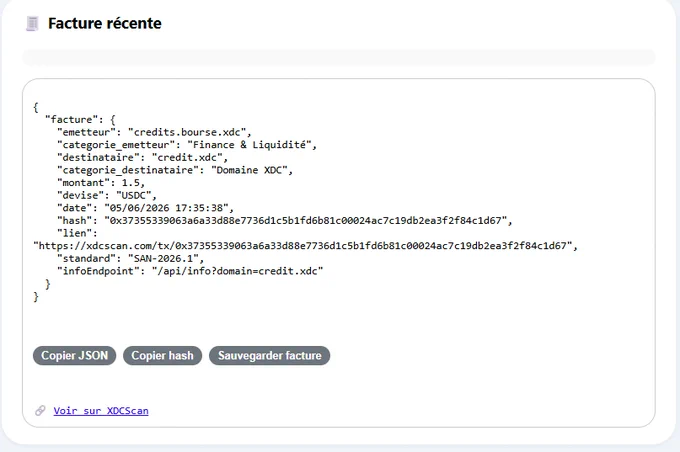Click the emetteur value credits.bourse.xdc
Screen dimensions: 680x452
(187, 132)
